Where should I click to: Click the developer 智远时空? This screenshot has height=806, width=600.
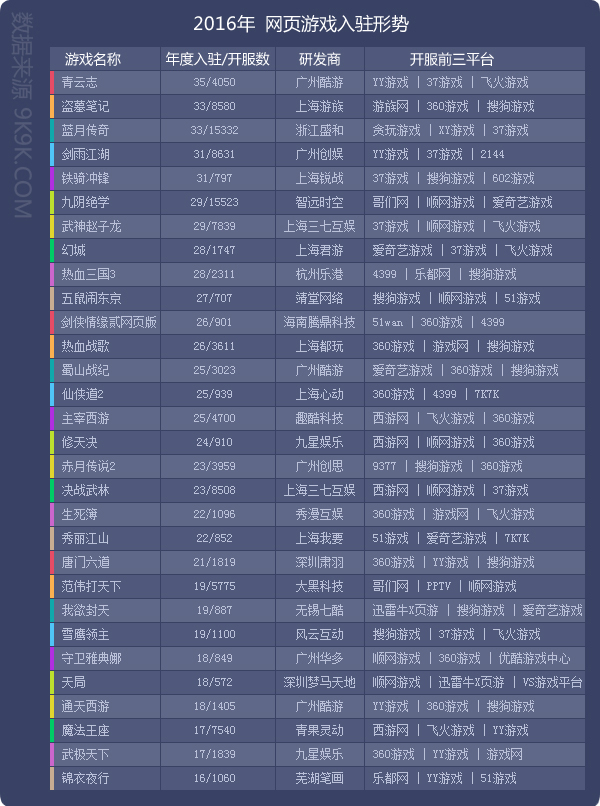click(x=319, y=202)
